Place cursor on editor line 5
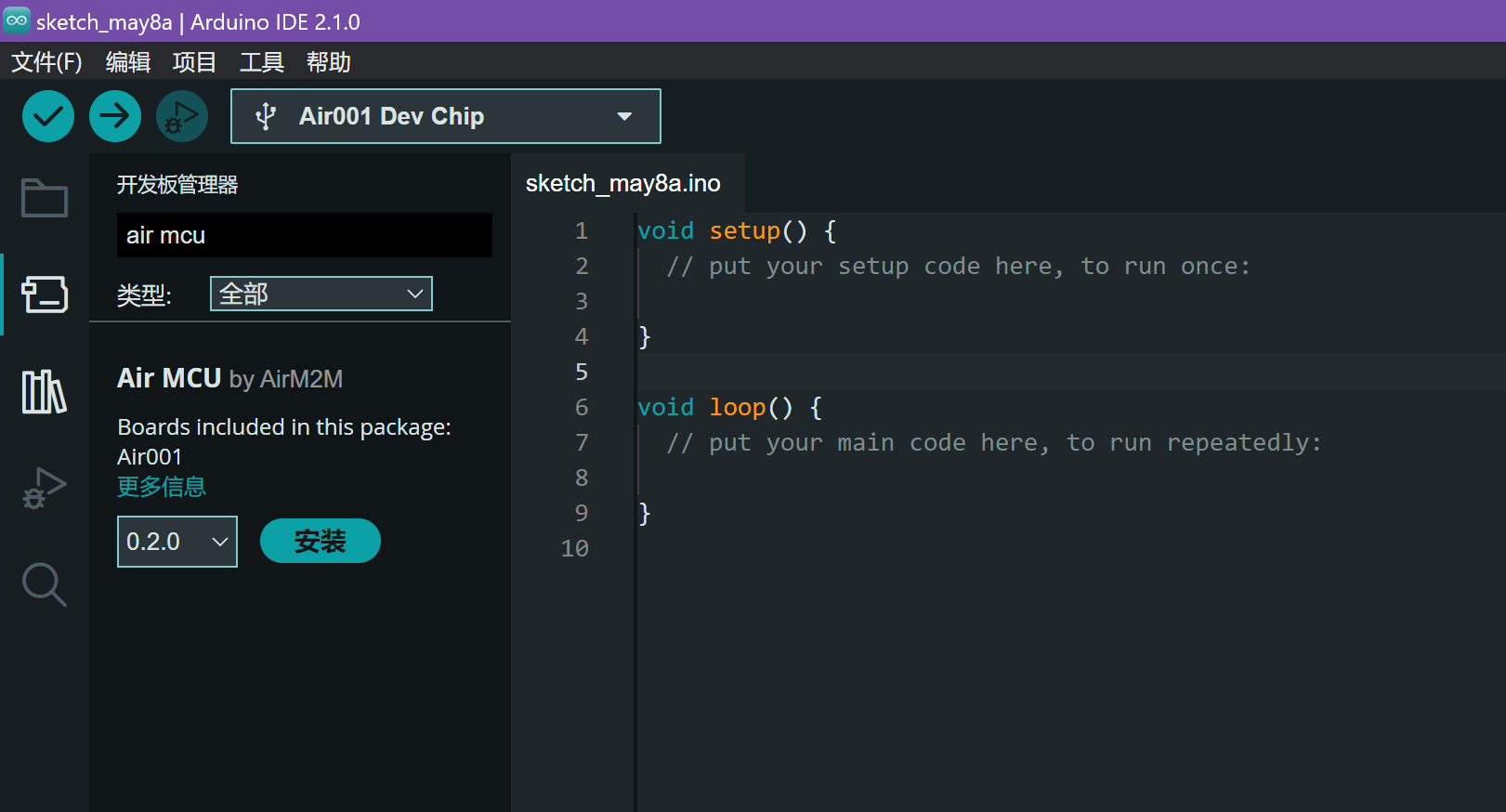Viewport: 1506px width, 812px height. (x=836, y=372)
